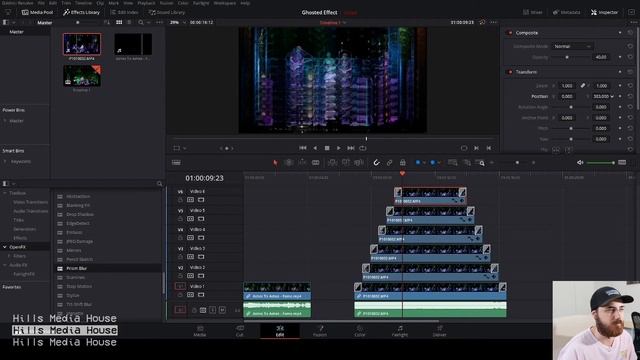This screenshot has width=640, height=360.
Task: Switch to the Edit page tab
Action: pos(280,331)
